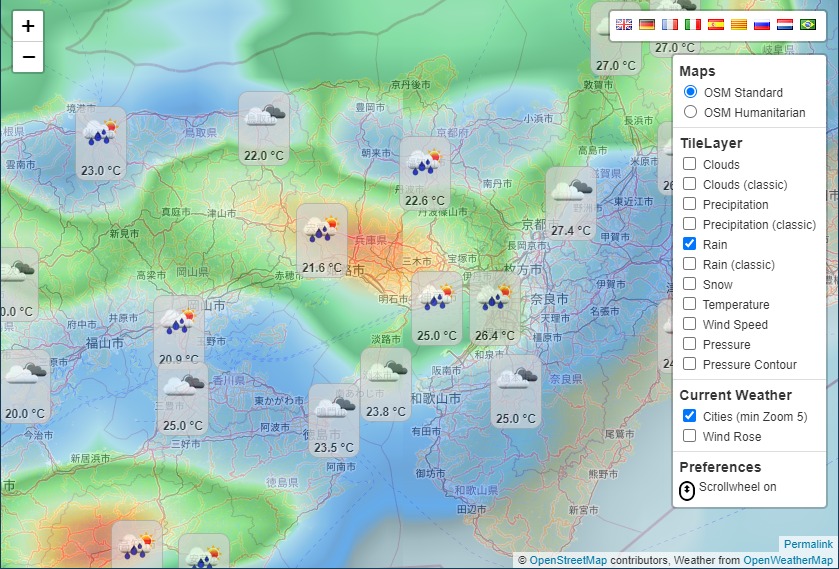
Task: Enable the Pressure layer checkbox
Action: pos(690,343)
